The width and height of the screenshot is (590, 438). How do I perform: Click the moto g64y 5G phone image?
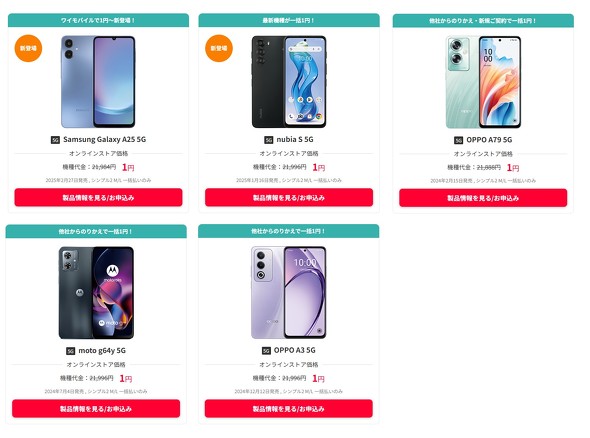click(x=96, y=292)
